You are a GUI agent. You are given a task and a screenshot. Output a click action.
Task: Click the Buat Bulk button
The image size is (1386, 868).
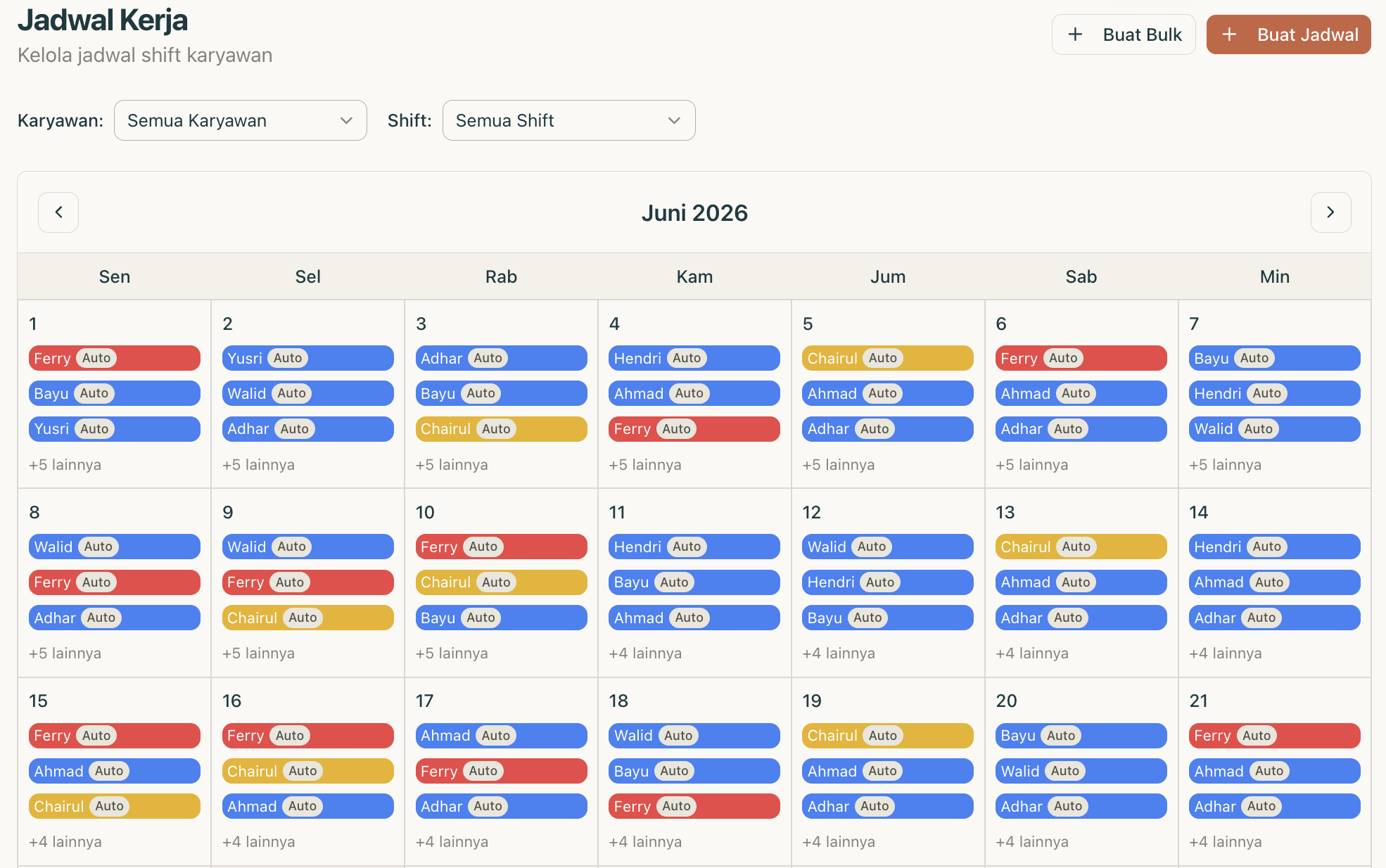click(1124, 34)
